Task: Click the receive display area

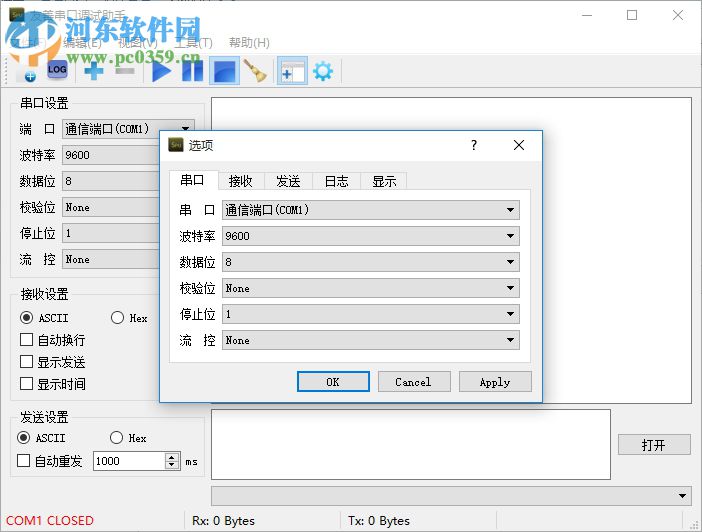Action: [451, 250]
